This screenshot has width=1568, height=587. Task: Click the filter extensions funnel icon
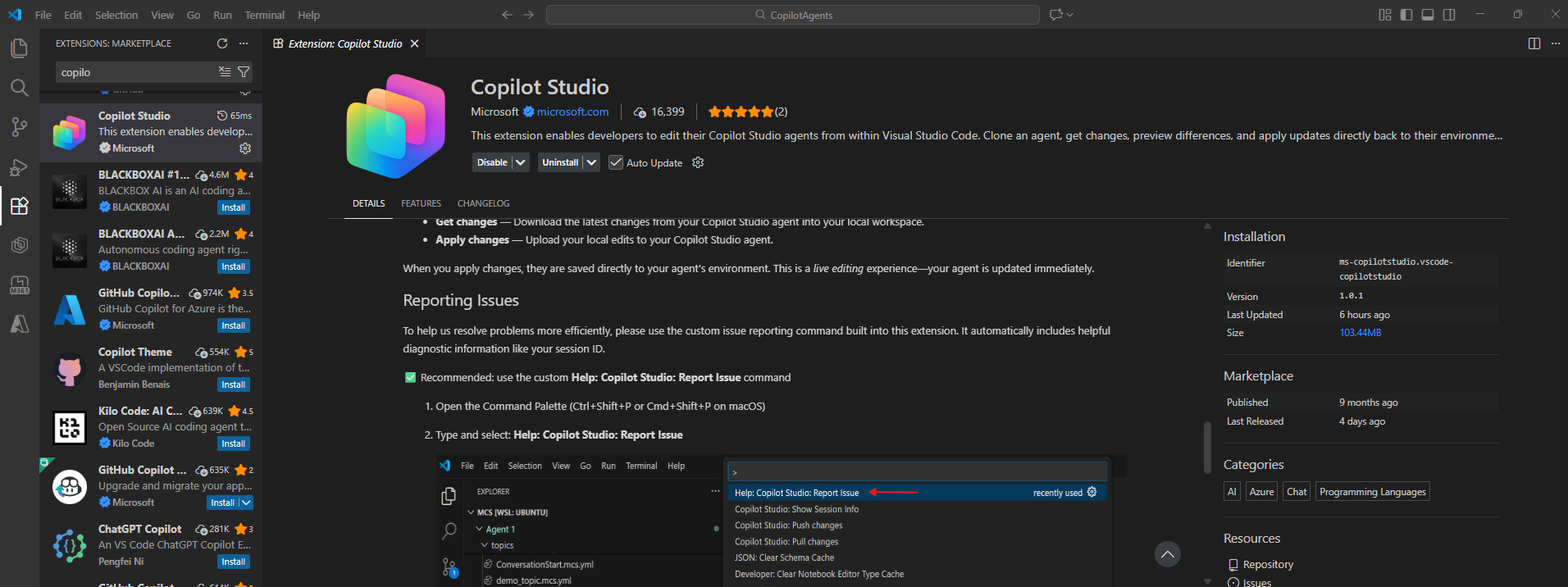[244, 72]
